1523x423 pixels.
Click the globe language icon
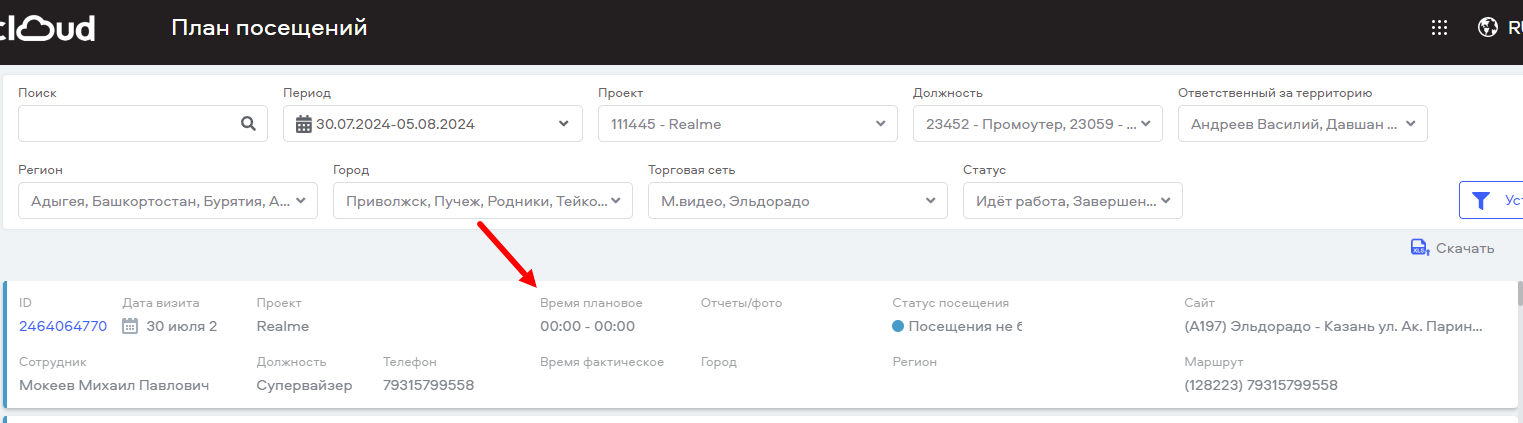click(1487, 28)
